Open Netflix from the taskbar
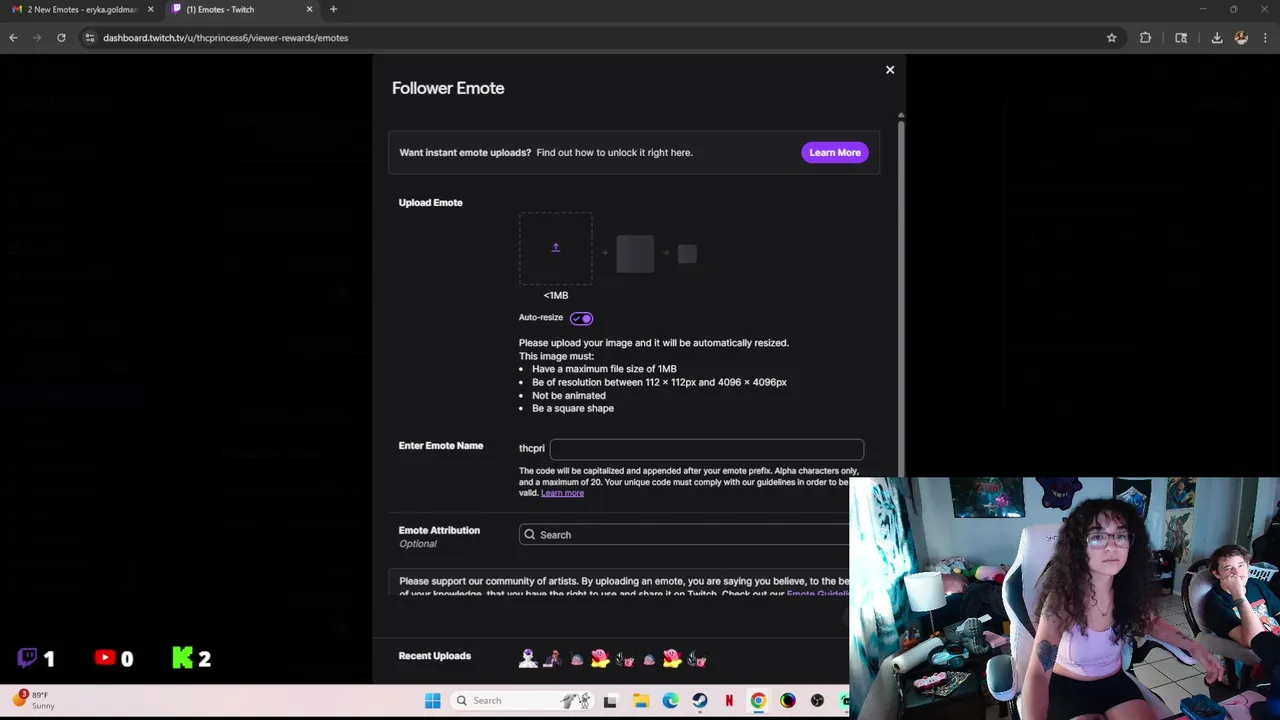Image resolution: width=1280 pixels, height=720 pixels. click(x=729, y=700)
